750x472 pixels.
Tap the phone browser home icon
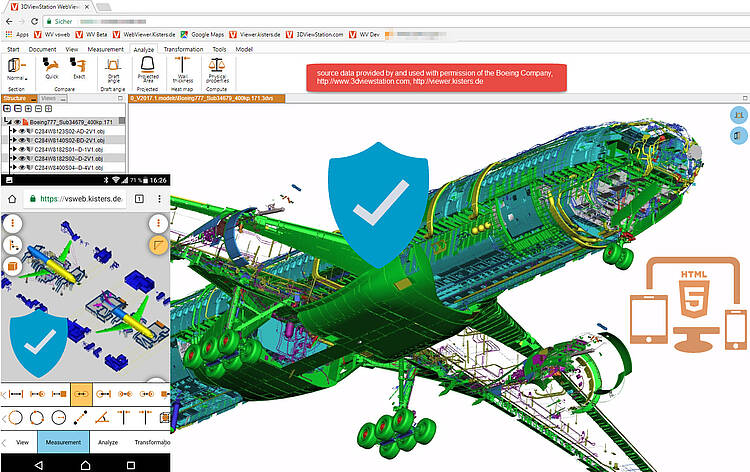[x=12, y=199]
